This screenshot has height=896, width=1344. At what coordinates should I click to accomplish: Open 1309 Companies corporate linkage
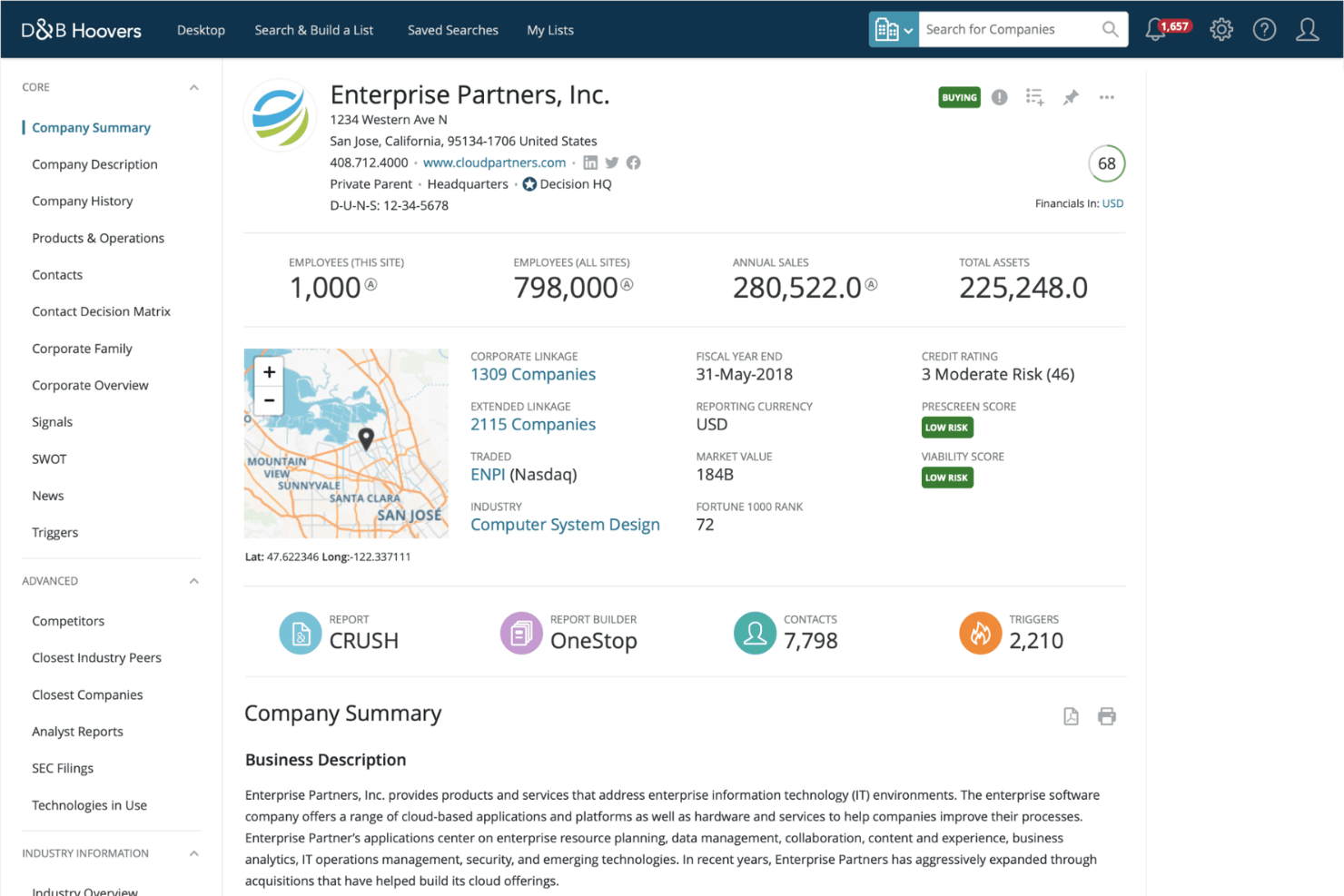tap(533, 374)
